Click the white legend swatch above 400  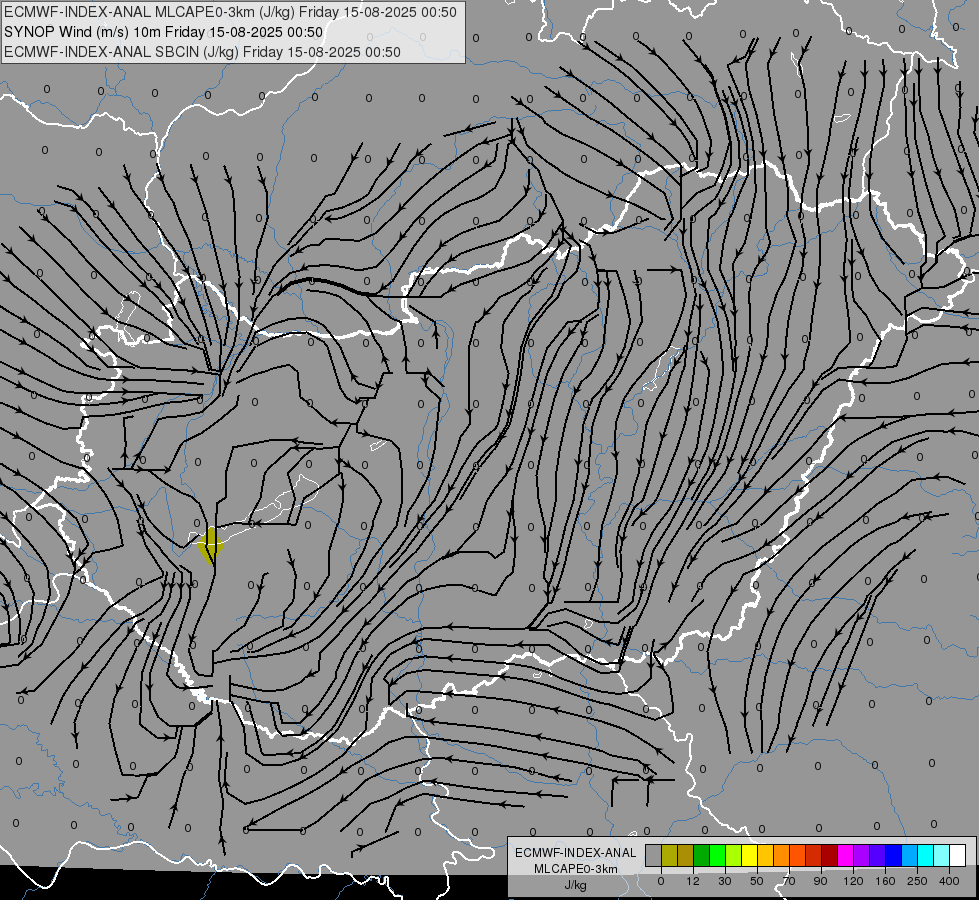pyautogui.click(x=957, y=855)
